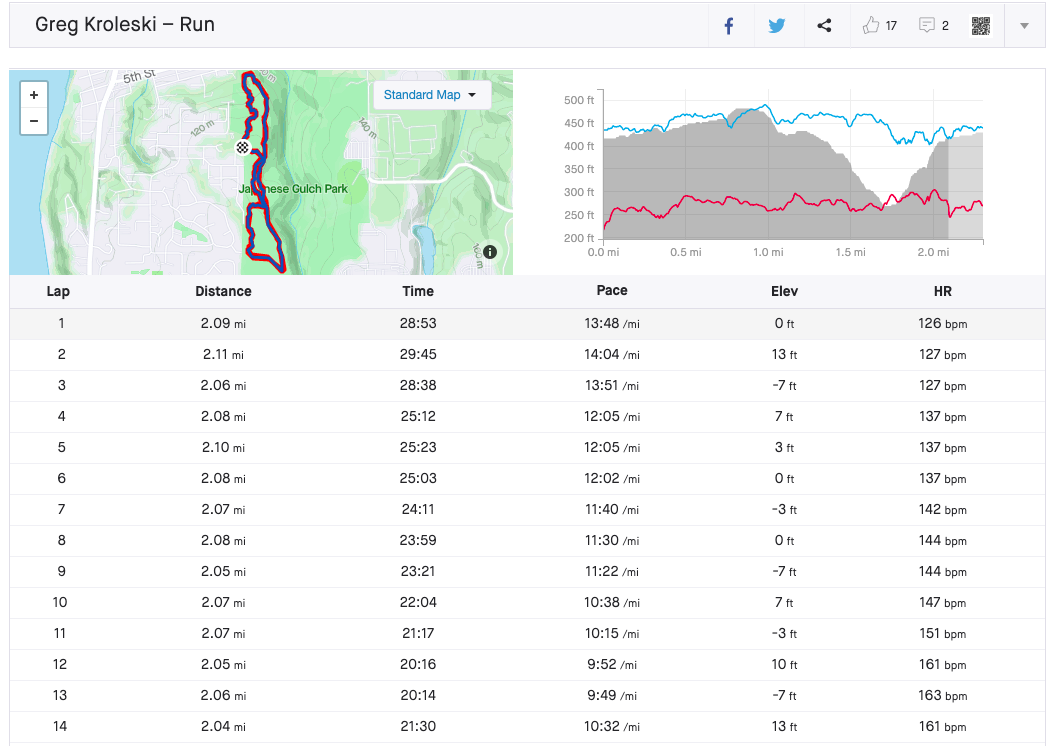Zoom out on the map

(34, 121)
